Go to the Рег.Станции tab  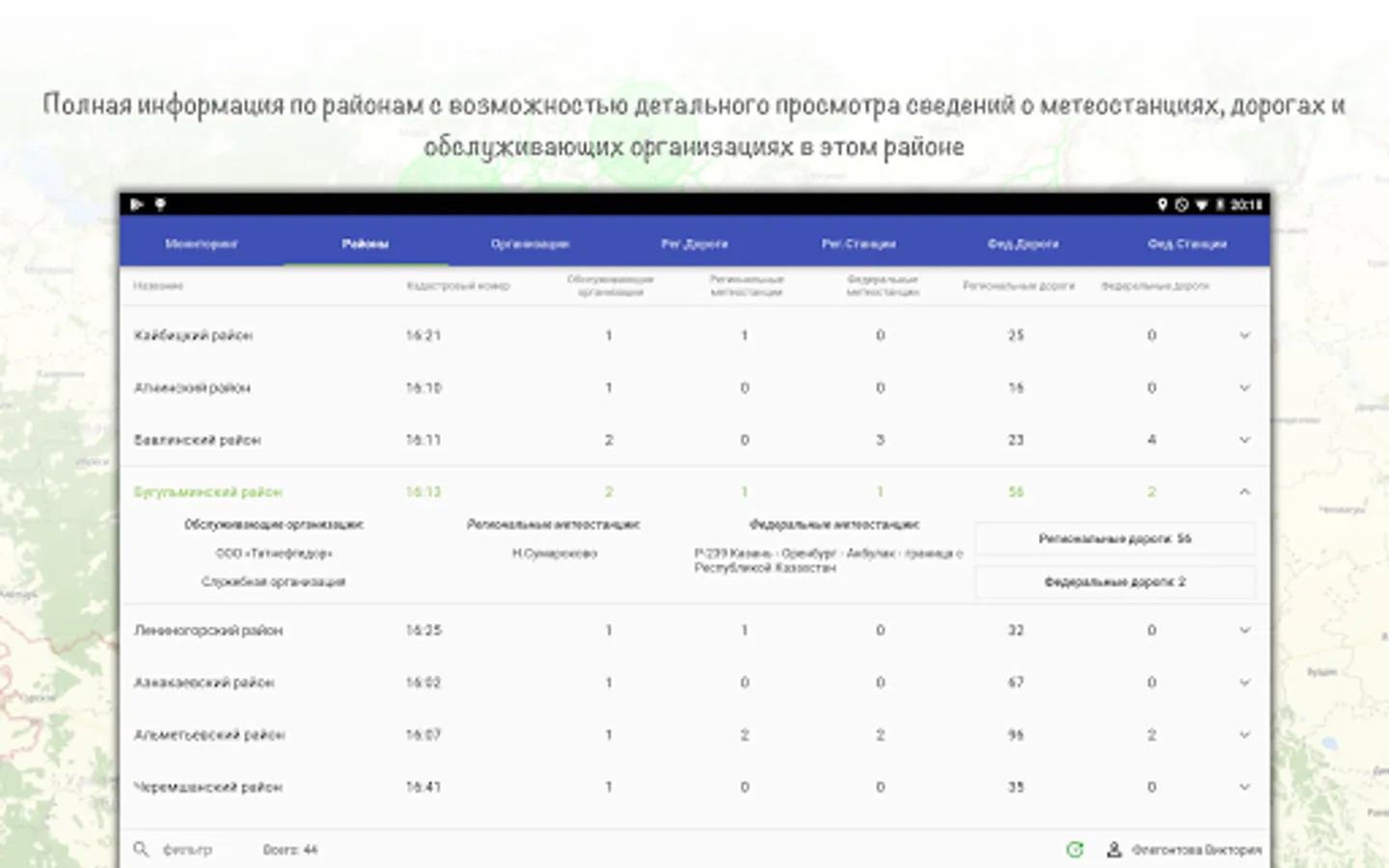click(858, 244)
